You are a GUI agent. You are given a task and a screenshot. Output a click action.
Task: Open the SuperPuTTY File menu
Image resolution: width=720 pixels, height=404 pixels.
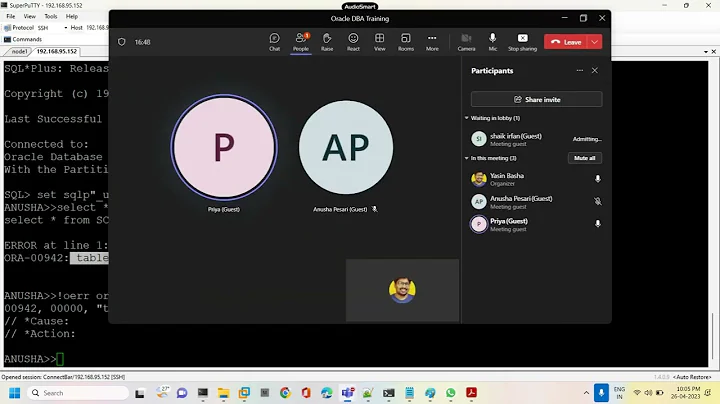point(11,16)
